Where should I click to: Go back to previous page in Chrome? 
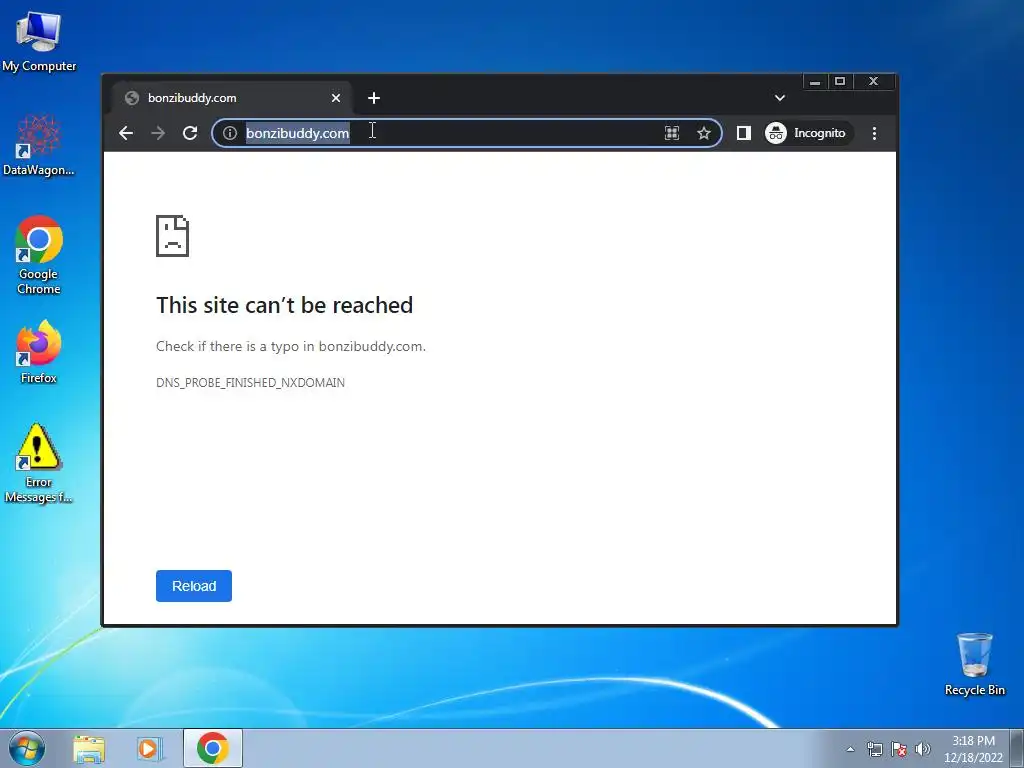click(x=126, y=133)
